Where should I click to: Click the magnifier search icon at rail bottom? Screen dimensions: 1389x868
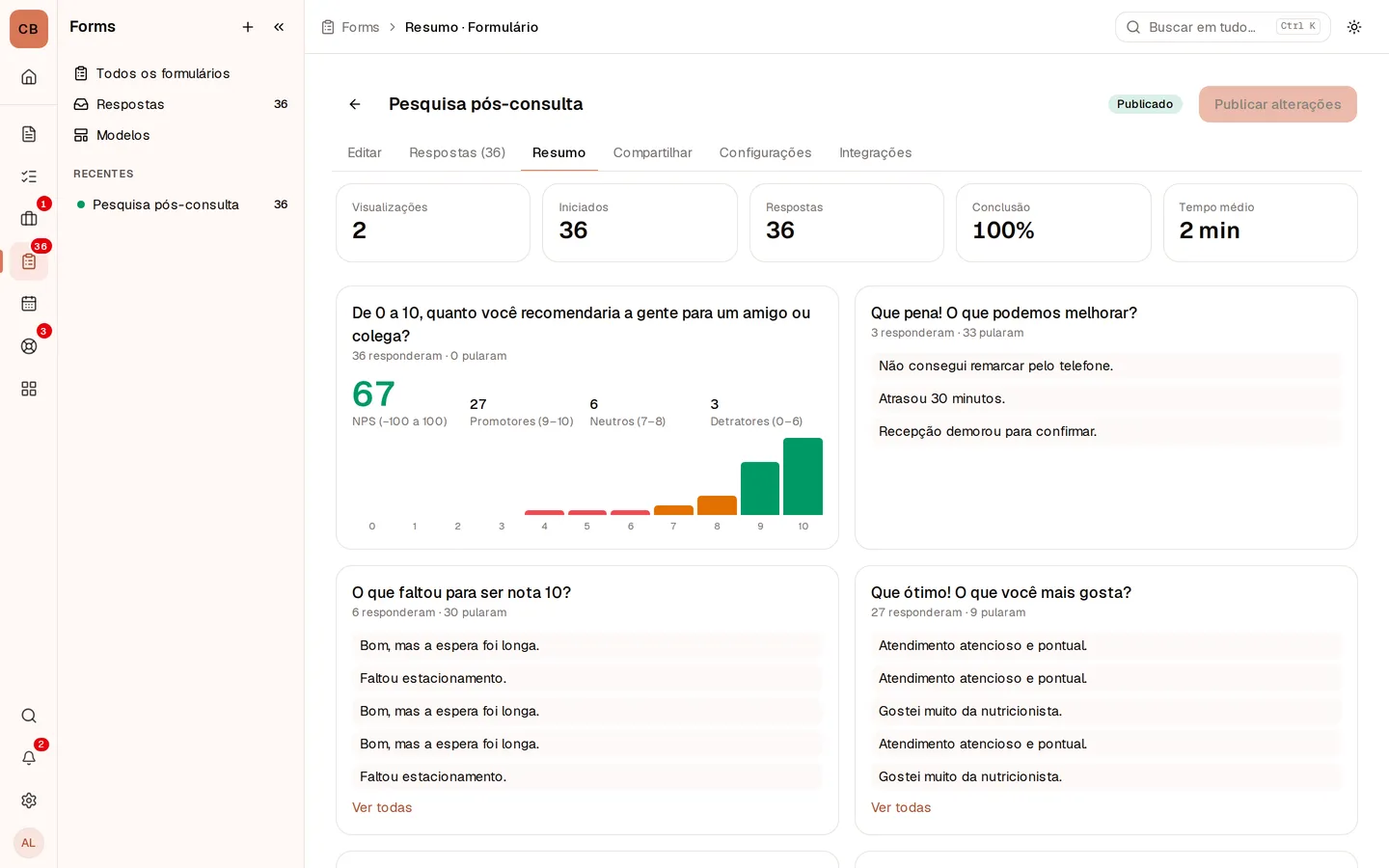click(x=29, y=716)
